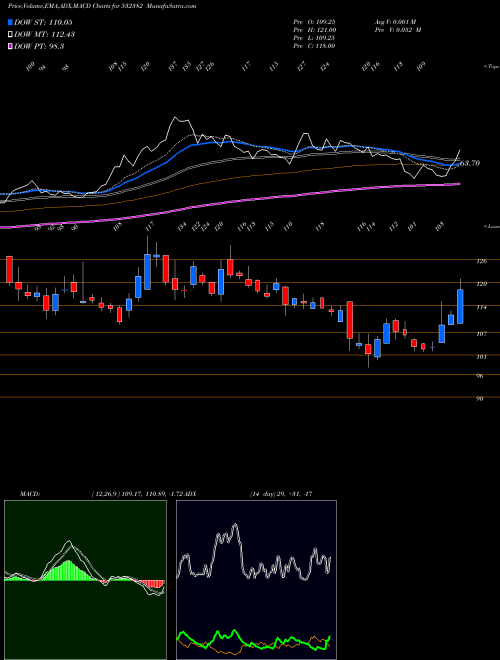Click the dark blue ADX indicator panel

[x=256, y=580]
